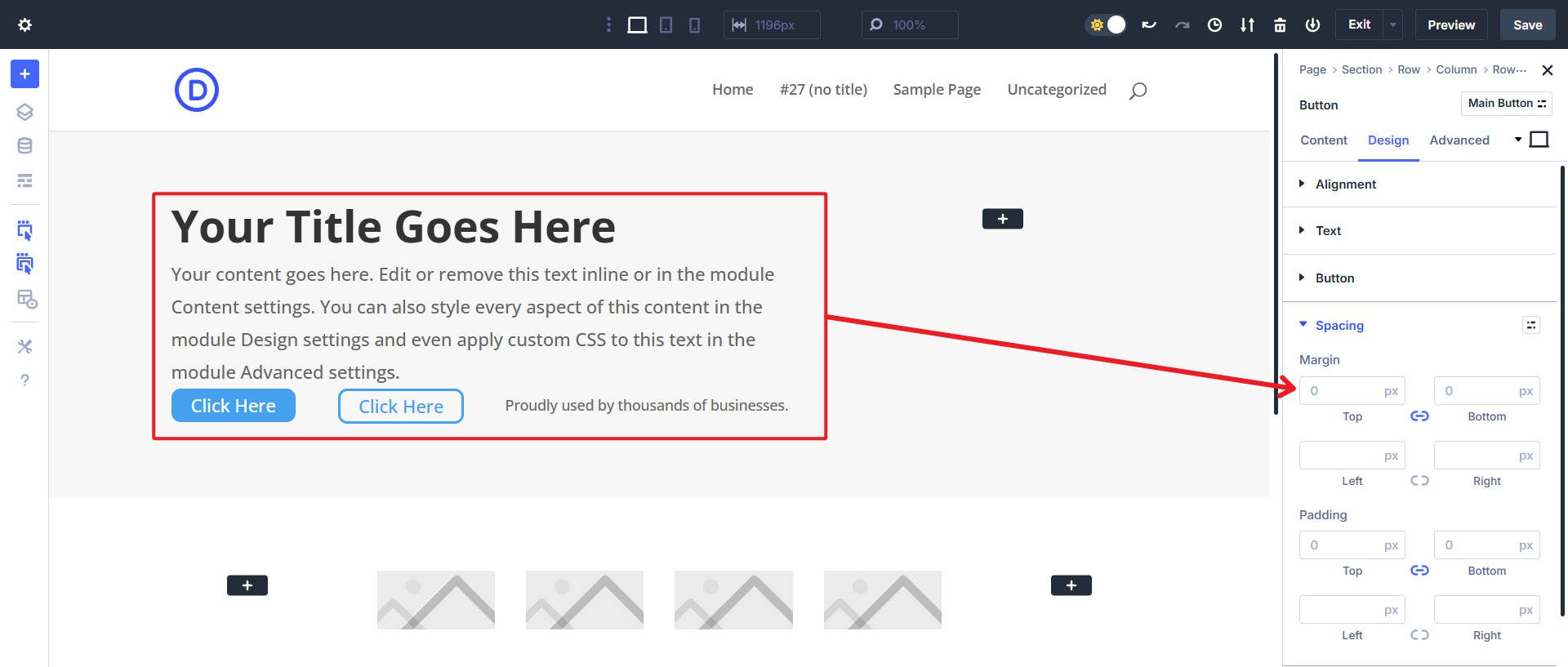
Task: Go to Section in the breadcrumb
Action: click(1361, 70)
